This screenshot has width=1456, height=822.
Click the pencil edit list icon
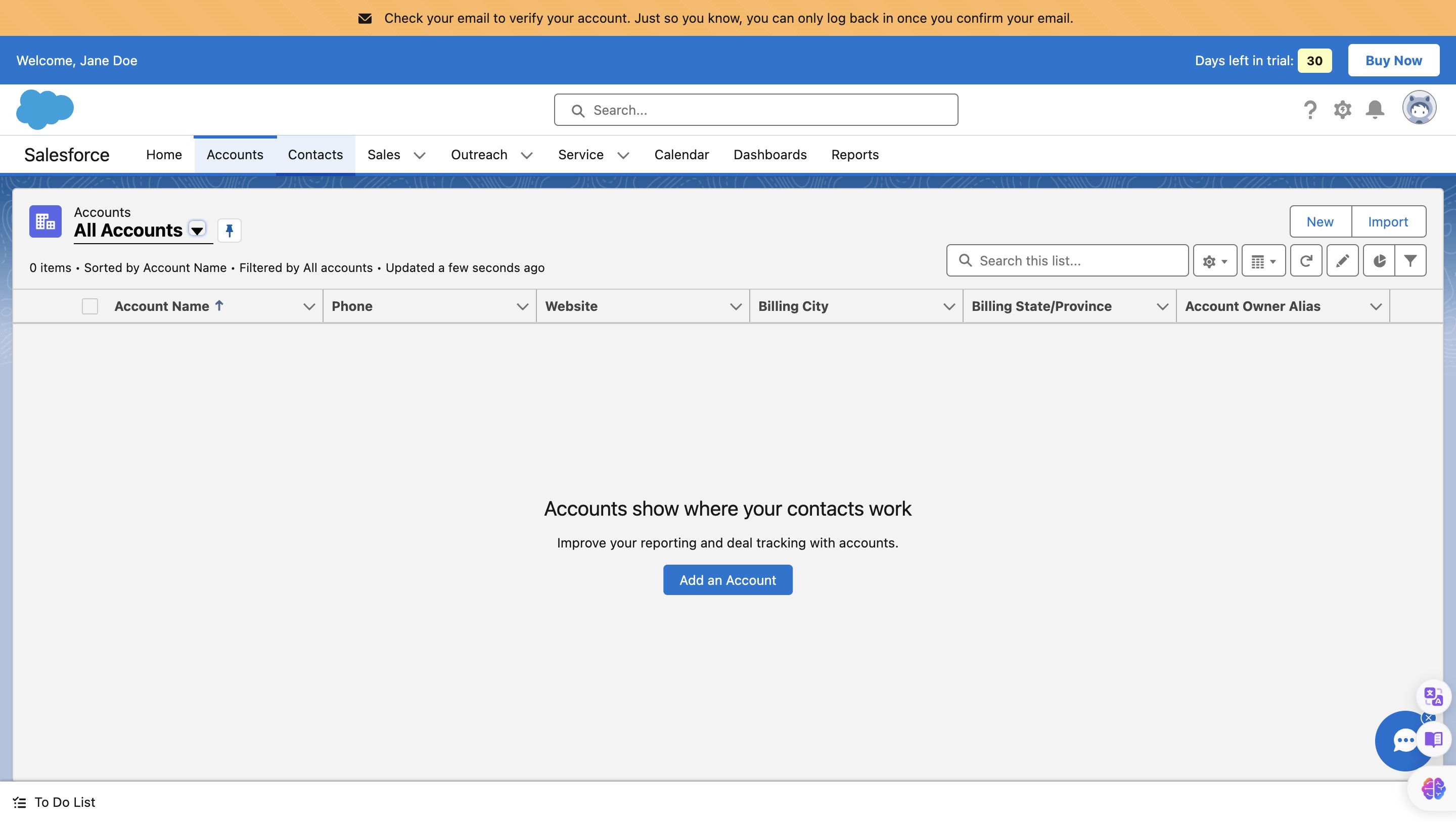(x=1342, y=261)
